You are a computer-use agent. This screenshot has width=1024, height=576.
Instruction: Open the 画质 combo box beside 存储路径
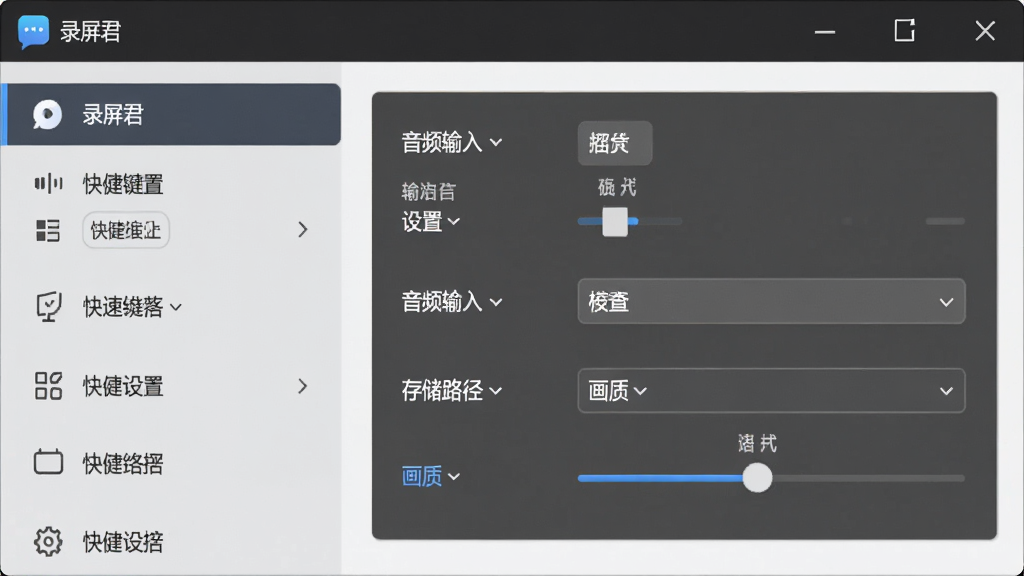point(771,391)
